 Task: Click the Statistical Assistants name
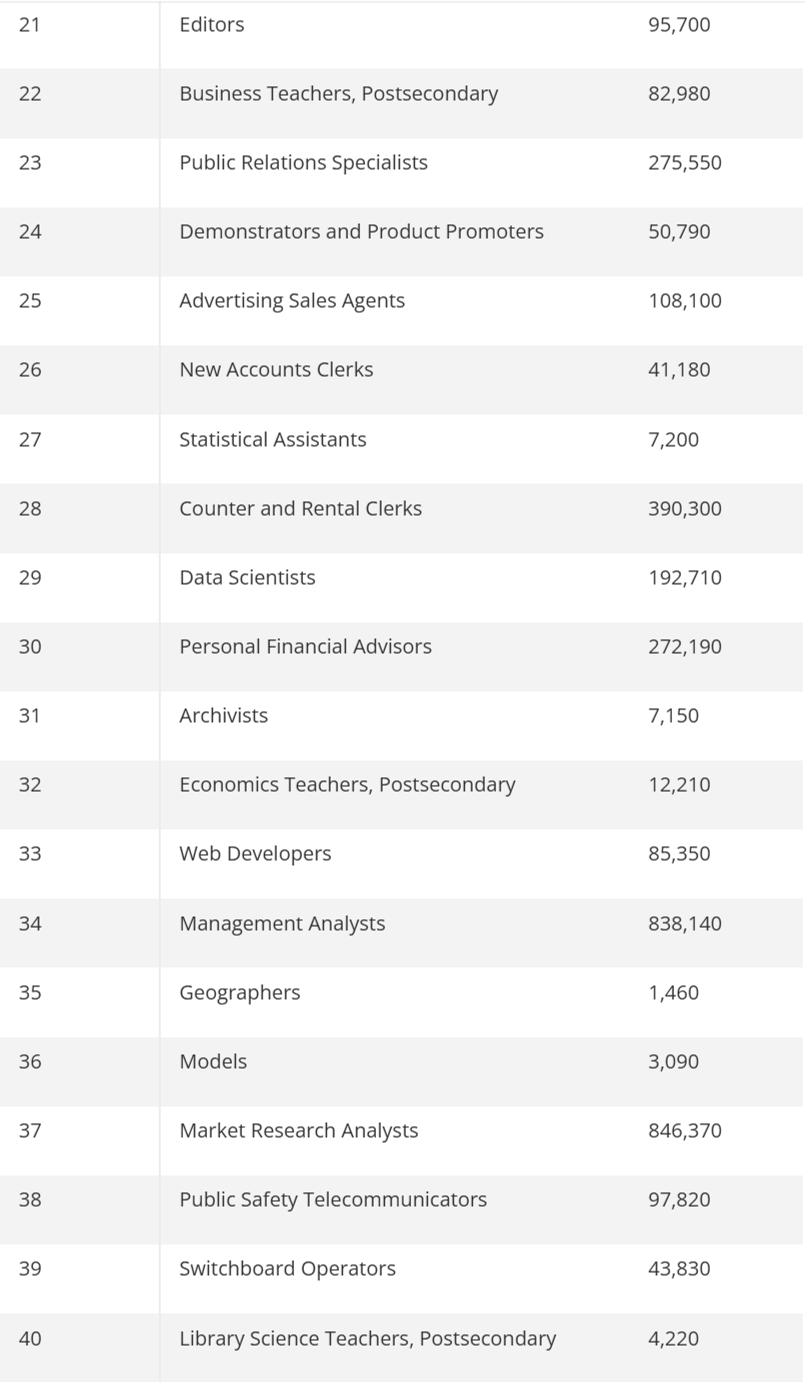[x=272, y=440]
